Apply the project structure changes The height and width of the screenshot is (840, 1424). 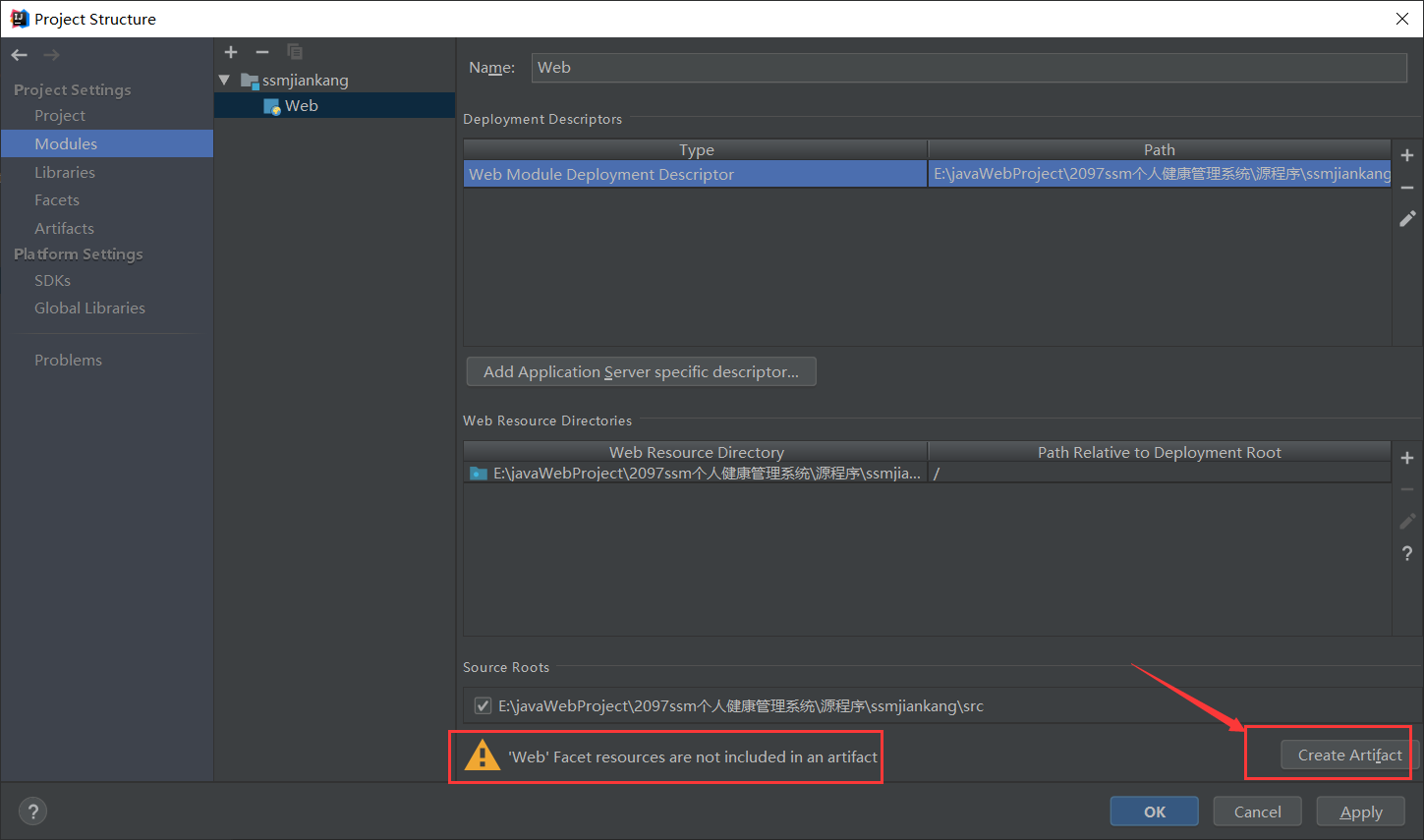(x=1361, y=812)
